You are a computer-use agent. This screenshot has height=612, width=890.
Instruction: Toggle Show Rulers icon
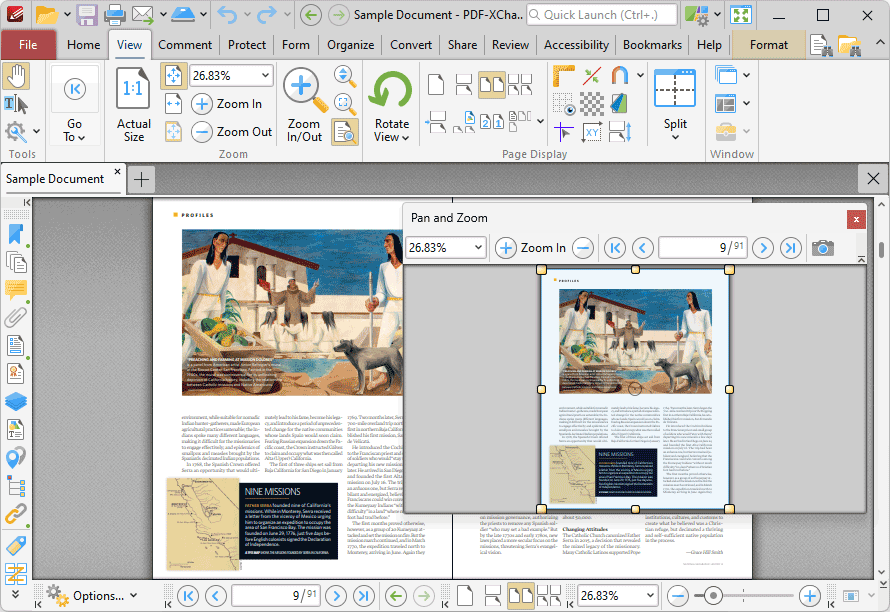click(x=563, y=76)
